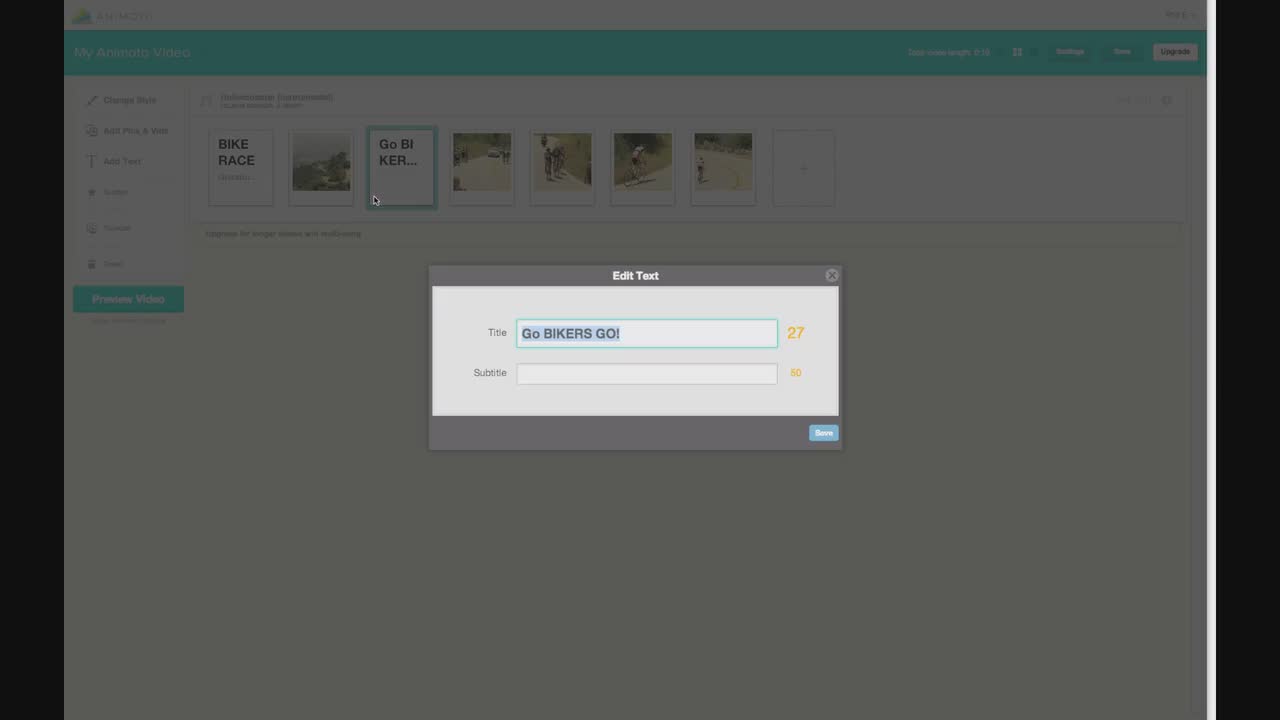The width and height of the screenshot is (1280, 720).
Task: Select the landscape coast photo thumbnail
Action: pyautogui.click(x=321, y=168)
